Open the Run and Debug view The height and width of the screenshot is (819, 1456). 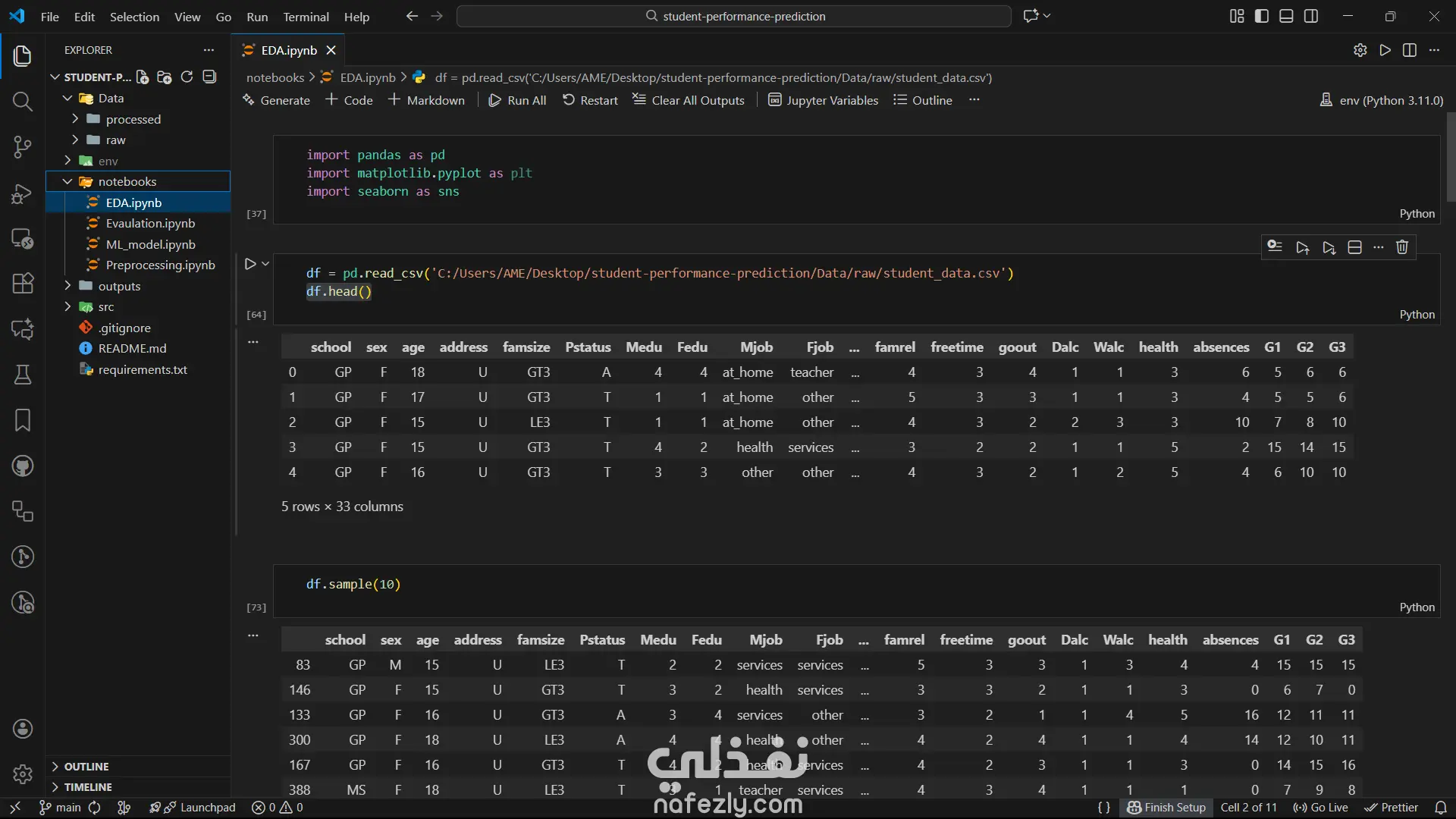(x=23, y=193)
